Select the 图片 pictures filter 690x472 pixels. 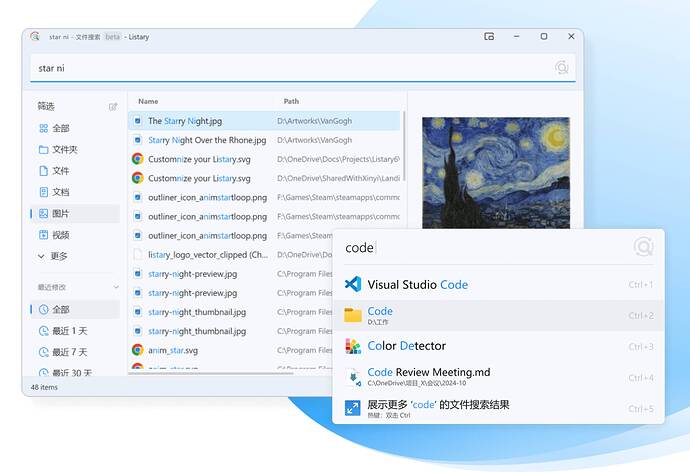tap(75, 213)
